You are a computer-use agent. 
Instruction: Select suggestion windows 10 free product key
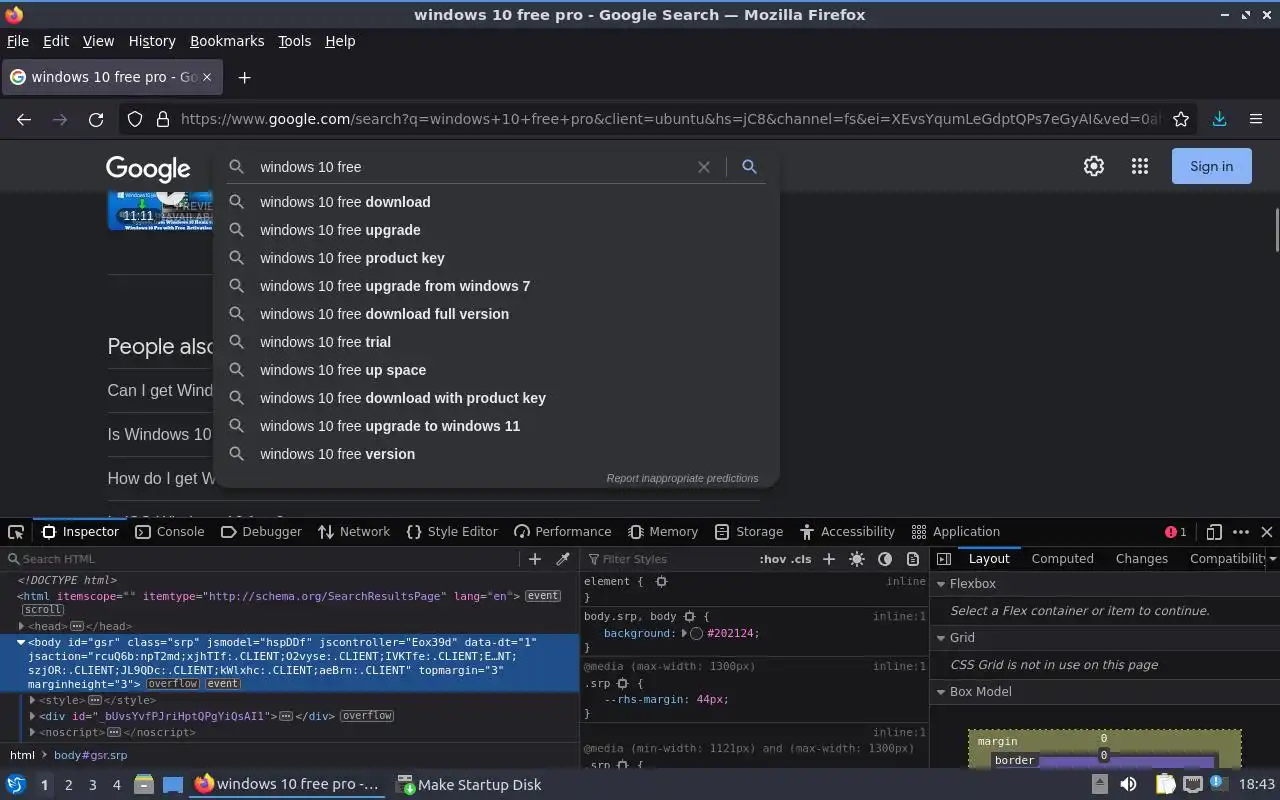click(497, 258)
